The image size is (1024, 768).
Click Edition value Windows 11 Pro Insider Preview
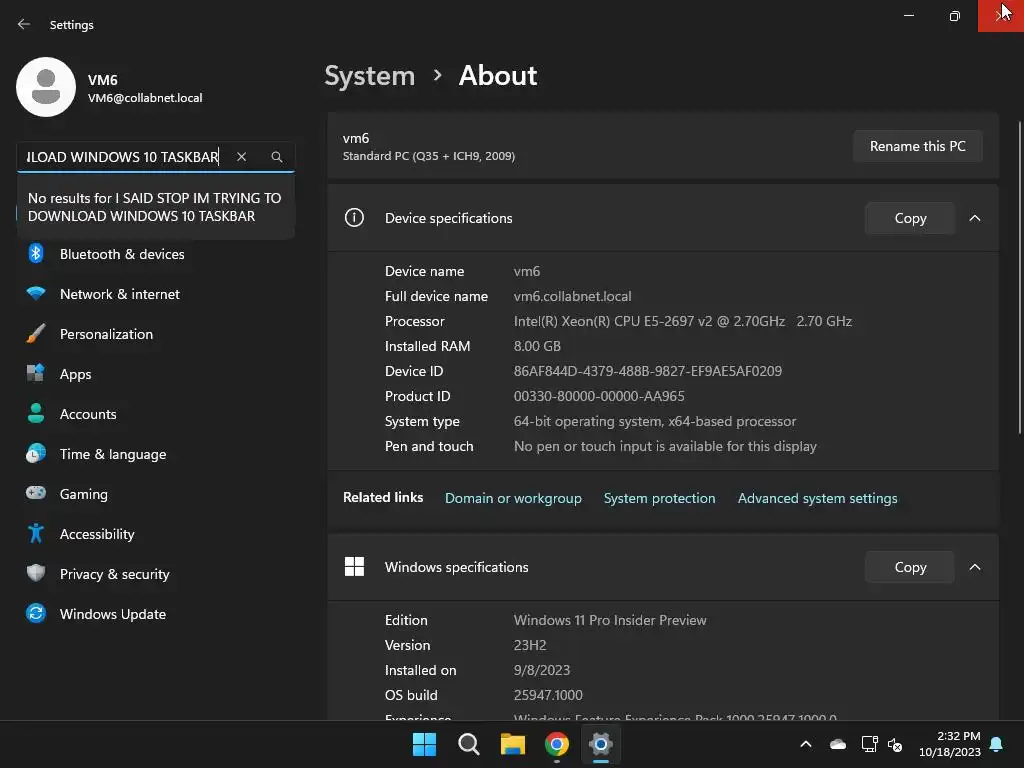click(610, 620)
